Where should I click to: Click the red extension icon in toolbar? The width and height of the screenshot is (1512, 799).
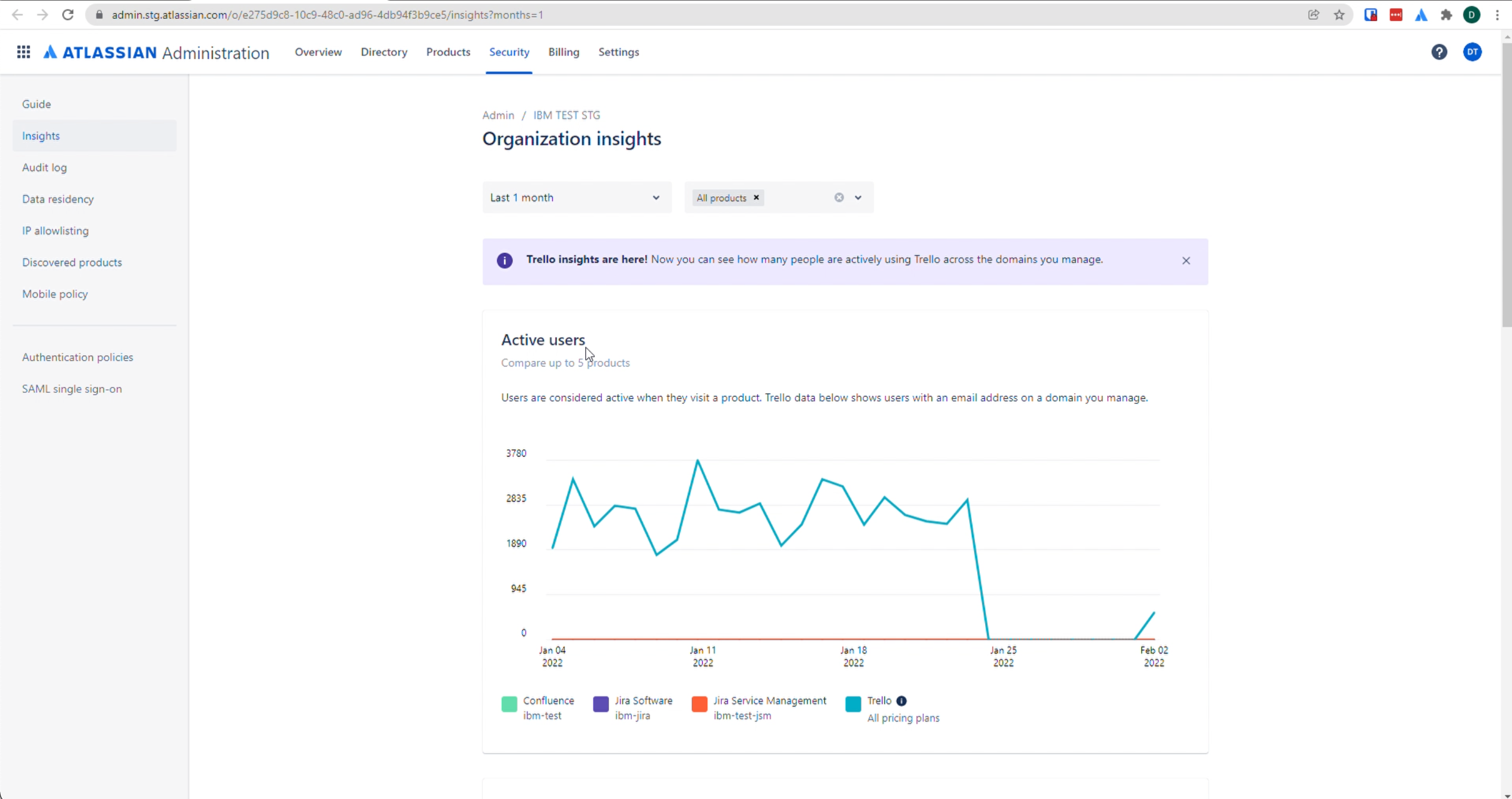1396,15
